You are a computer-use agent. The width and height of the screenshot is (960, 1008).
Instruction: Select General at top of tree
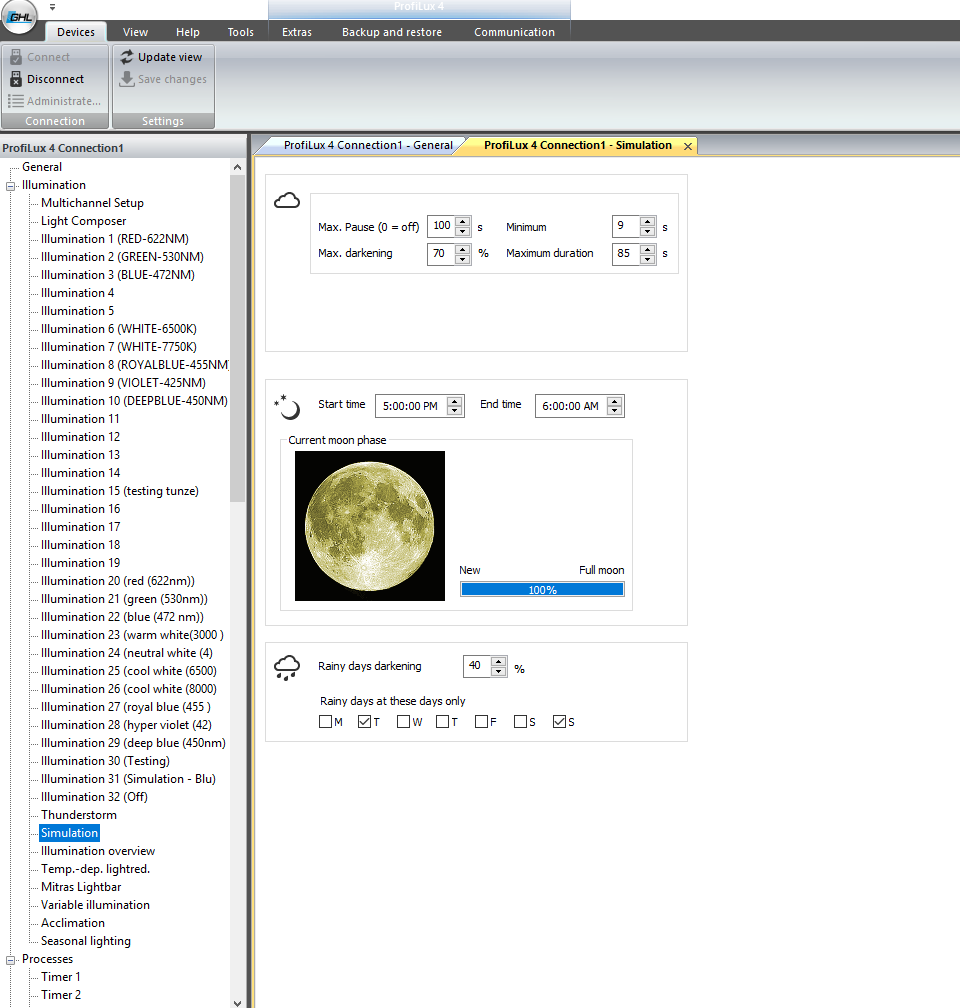pos(42,166)
